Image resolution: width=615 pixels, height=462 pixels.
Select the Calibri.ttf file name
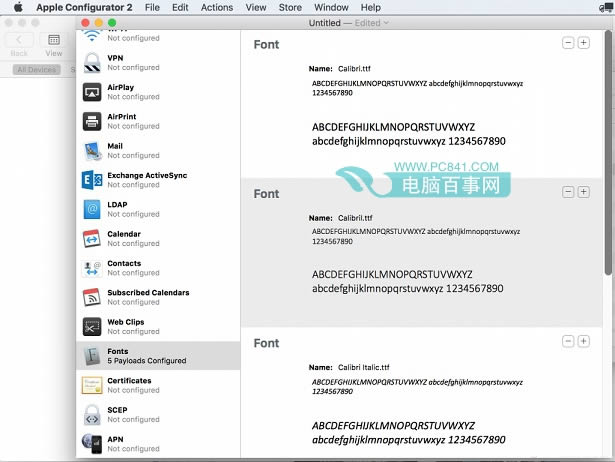point(354,69)
